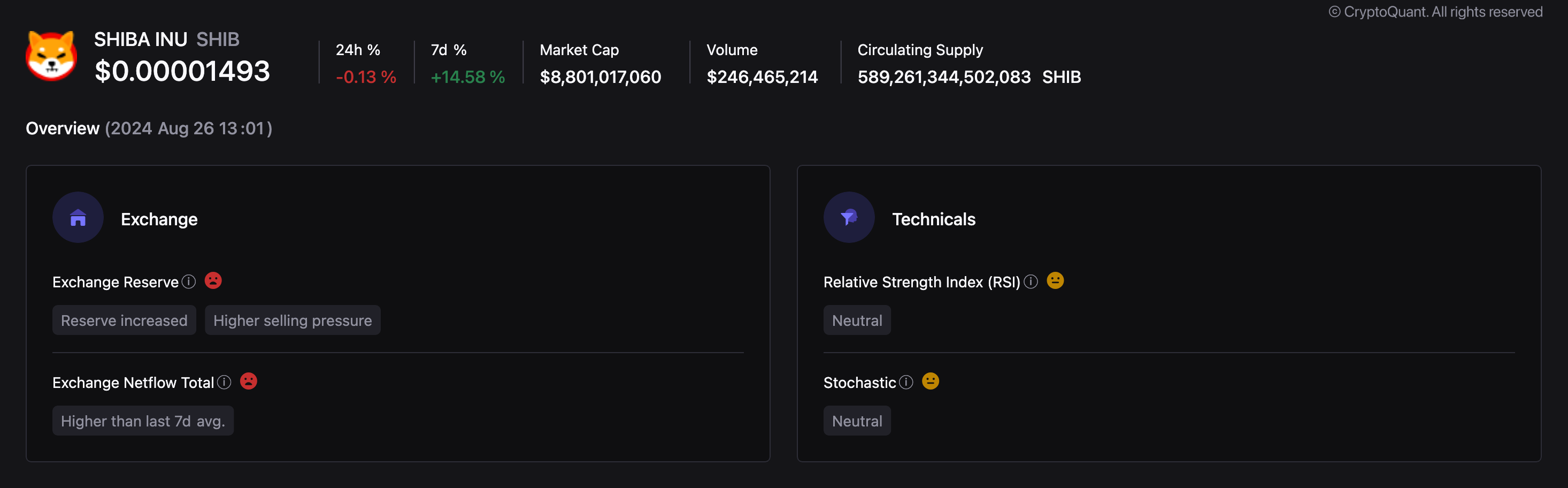Select the 'Higher than last 7d avg.' tag
Viewport: 1568px width, 488px height.
143,421
